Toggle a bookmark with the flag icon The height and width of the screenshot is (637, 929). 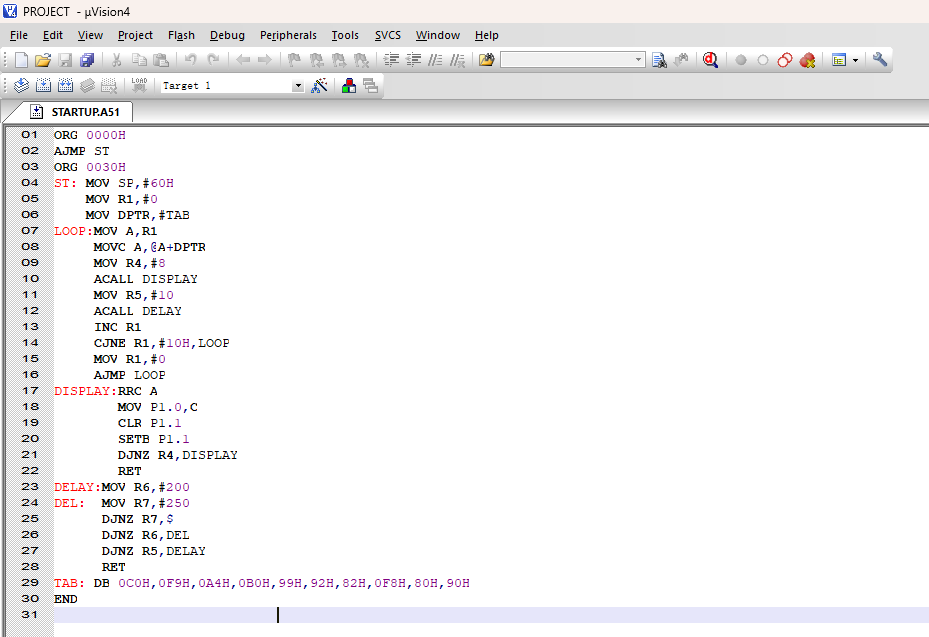pos(294,60)
